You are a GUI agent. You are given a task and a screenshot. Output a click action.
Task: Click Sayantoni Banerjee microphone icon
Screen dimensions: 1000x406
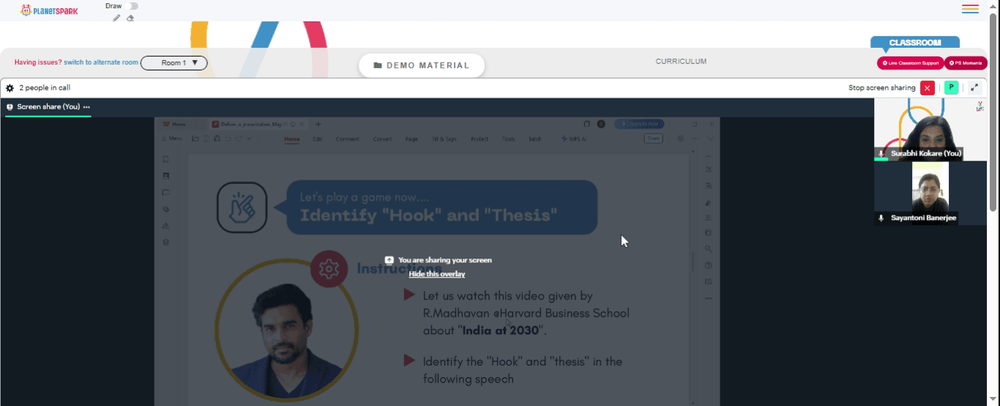[x=881, y=218]
